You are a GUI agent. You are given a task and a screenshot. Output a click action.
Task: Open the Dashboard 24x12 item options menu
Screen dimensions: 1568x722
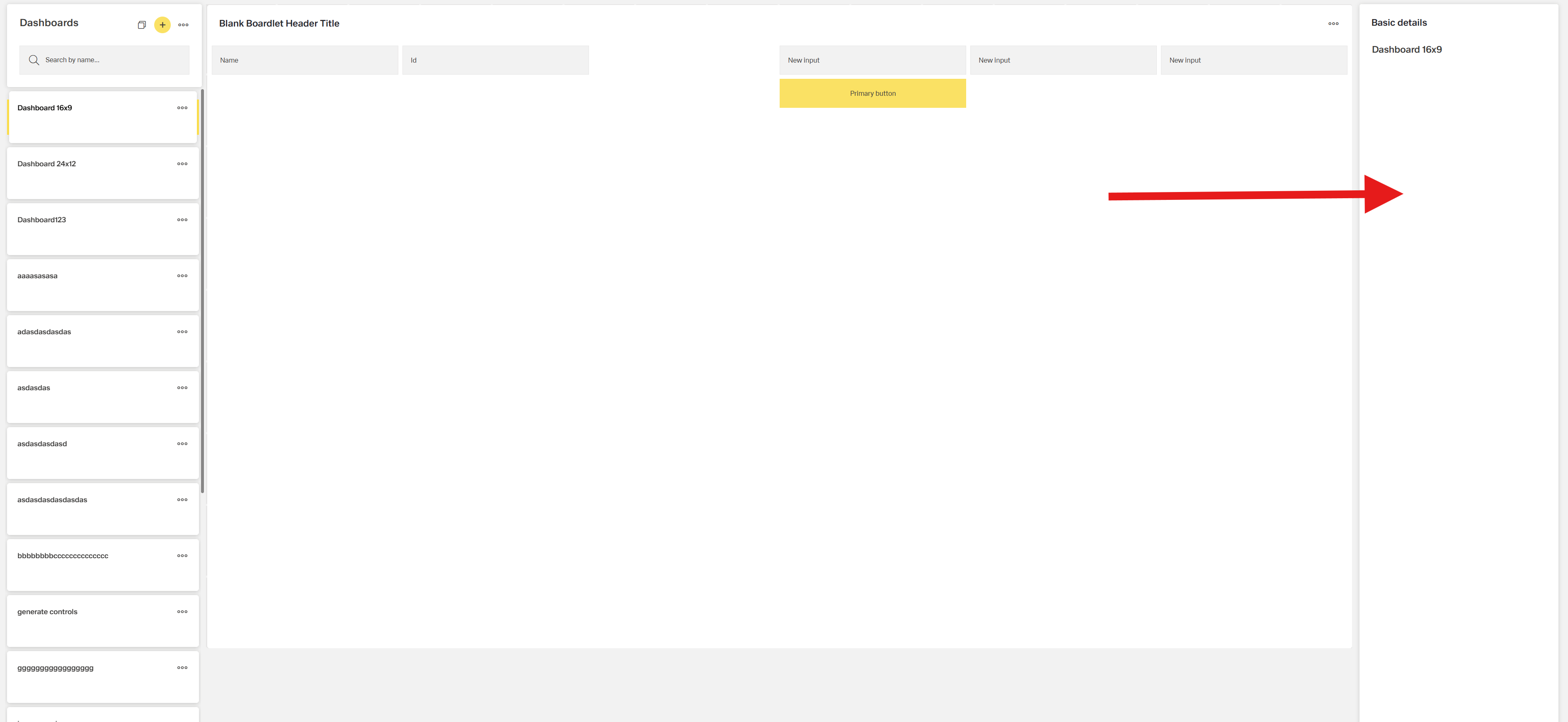182,164
